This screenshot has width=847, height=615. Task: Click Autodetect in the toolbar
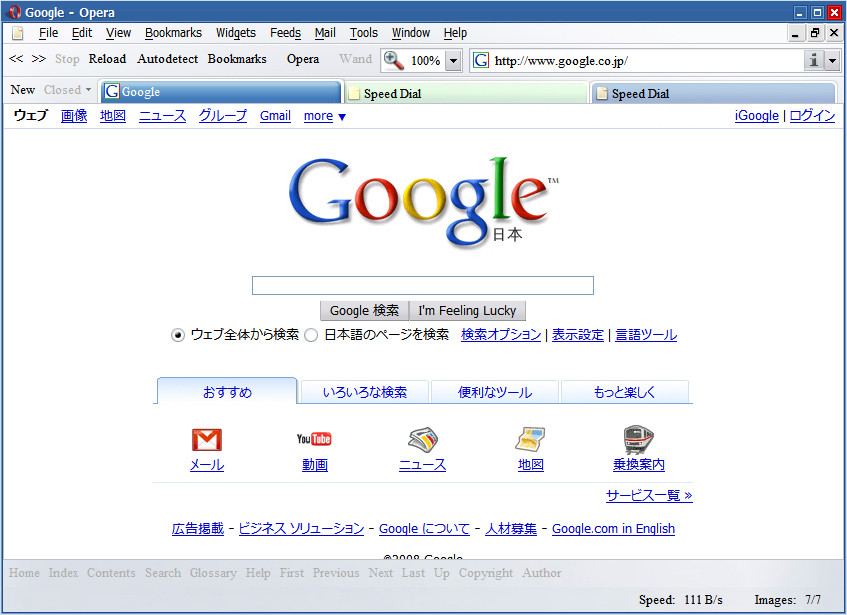click(x=167, y=59)
